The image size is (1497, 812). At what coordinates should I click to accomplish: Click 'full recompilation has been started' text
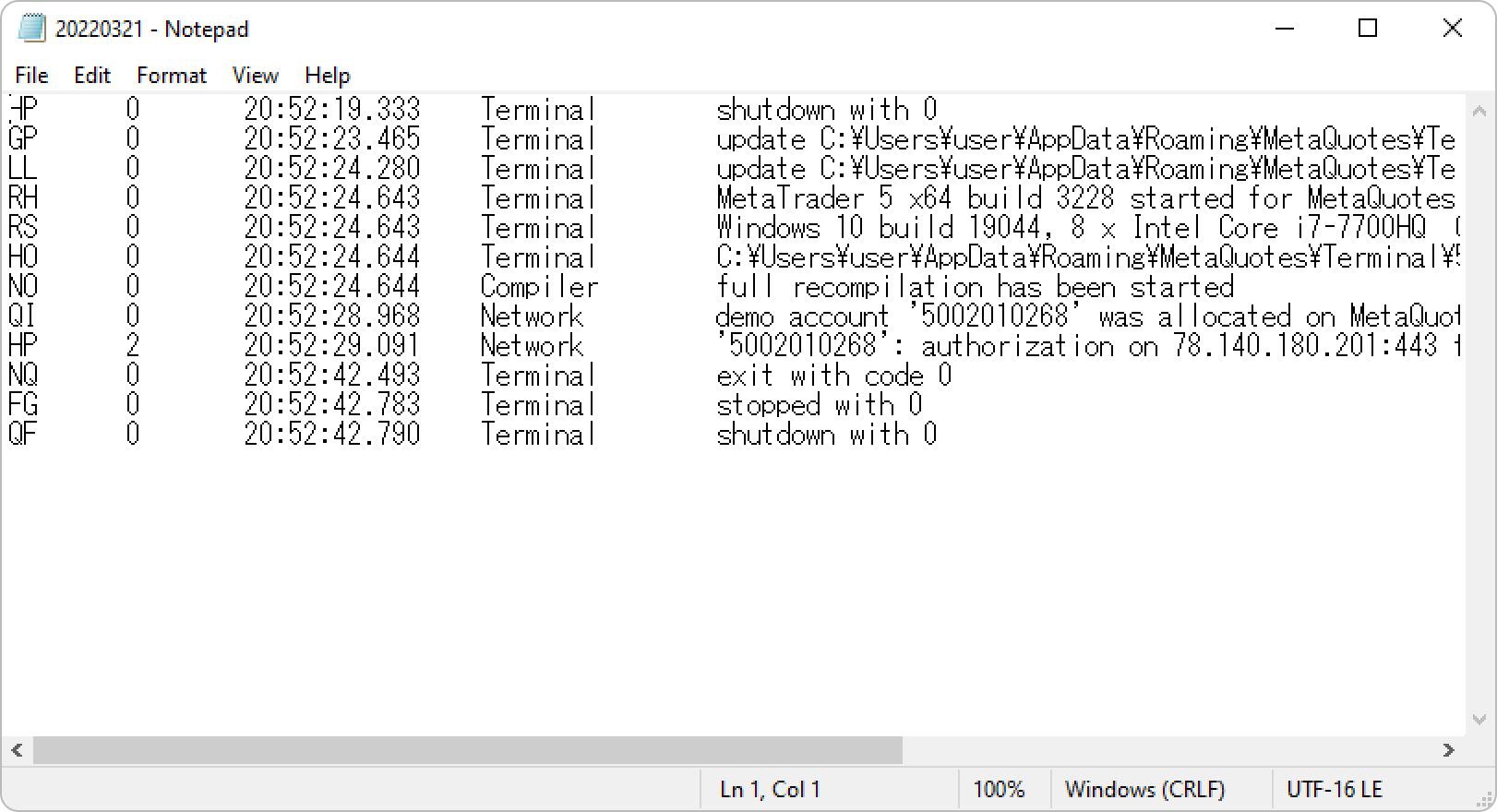click(x=975, y=287)
